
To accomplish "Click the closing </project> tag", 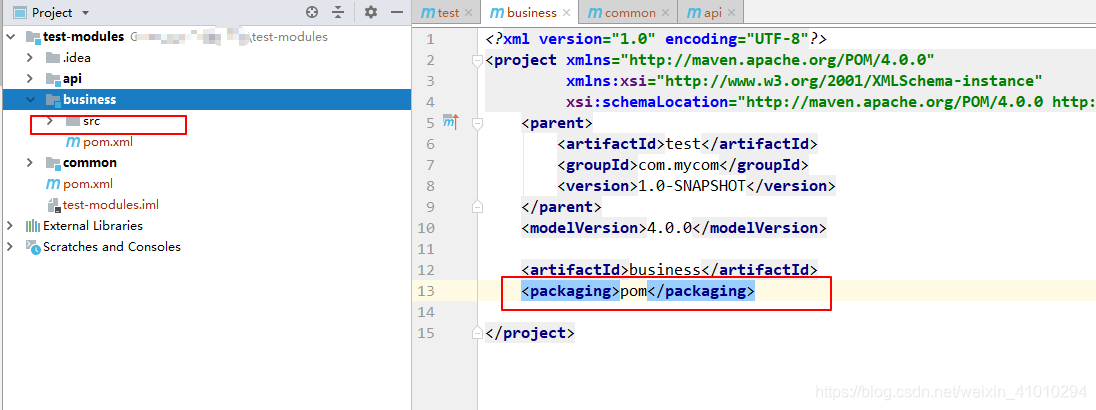I will [x=530, y=332].
